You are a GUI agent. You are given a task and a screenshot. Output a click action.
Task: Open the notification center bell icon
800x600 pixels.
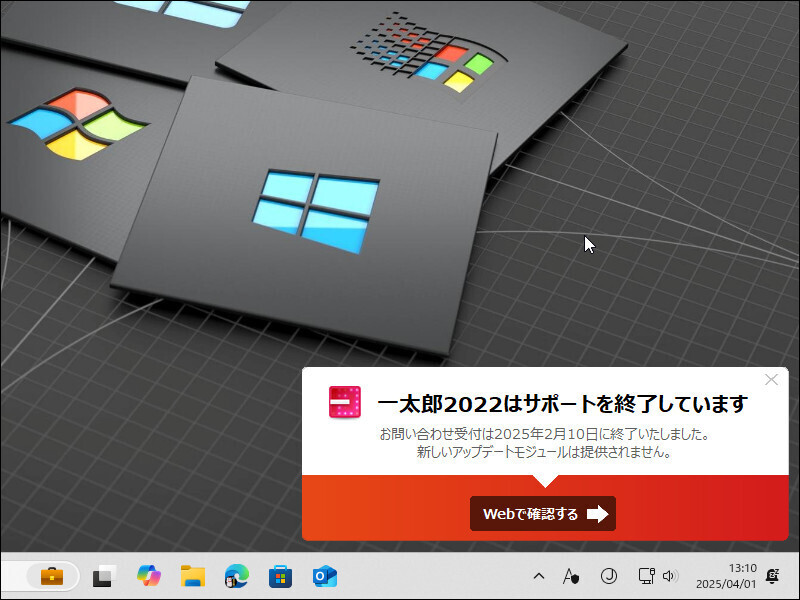click(x=772, y=577)
